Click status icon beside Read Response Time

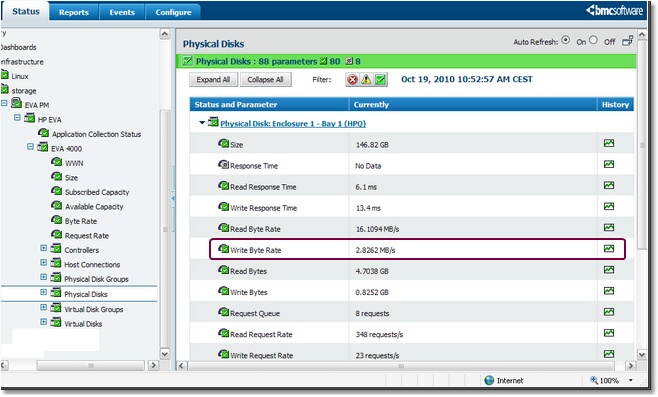223,185
